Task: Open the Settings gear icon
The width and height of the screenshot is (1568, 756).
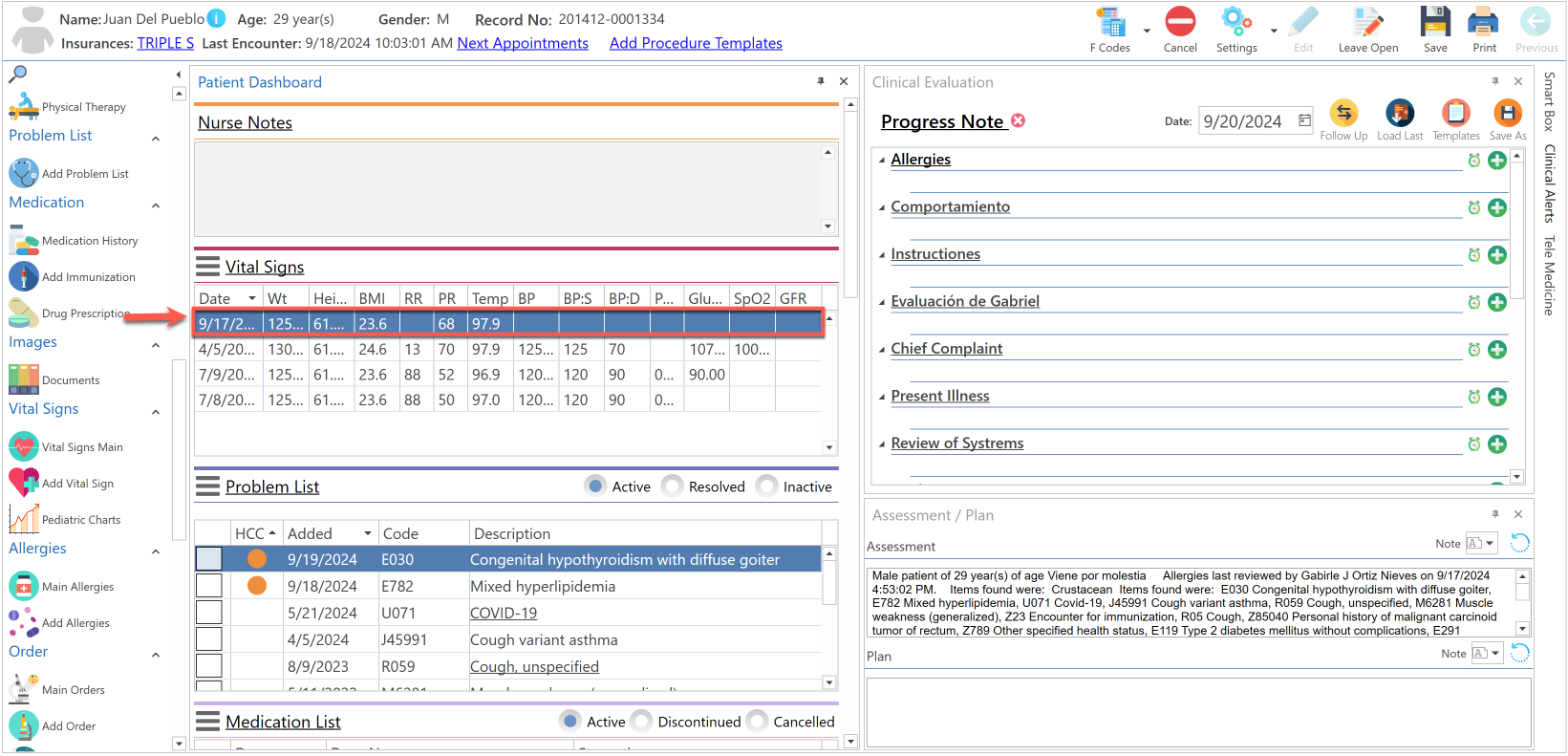Action: click(1235, 22)
